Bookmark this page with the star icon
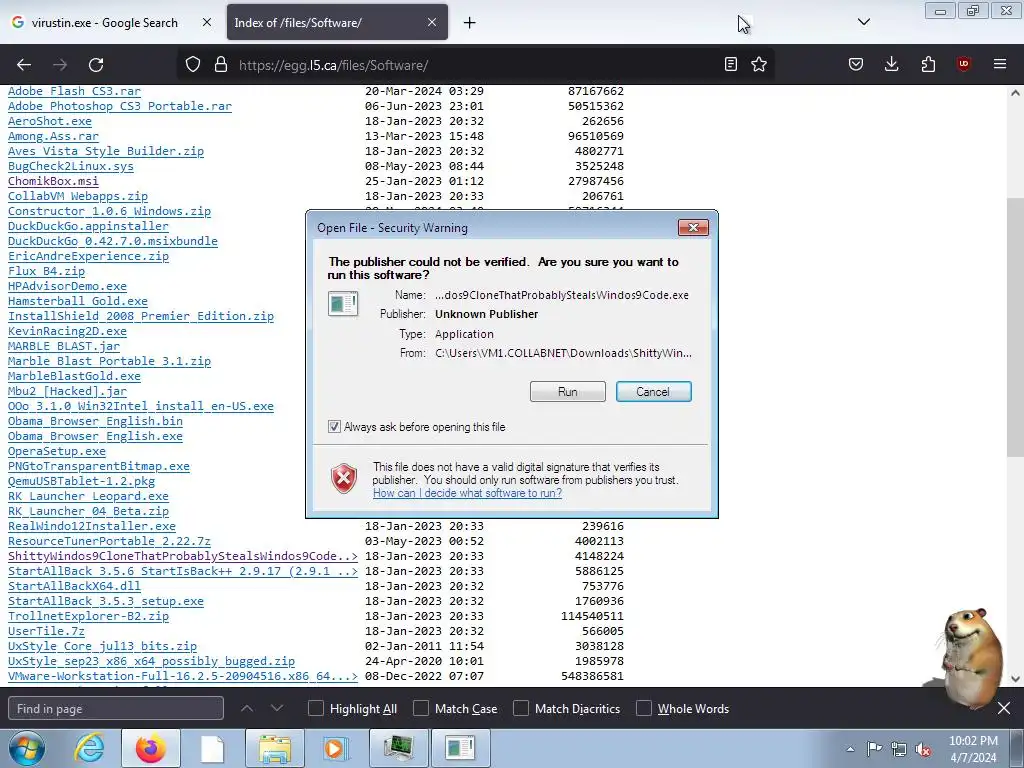The width and height of the screenshot is (1024, 768). pos(759,64)
